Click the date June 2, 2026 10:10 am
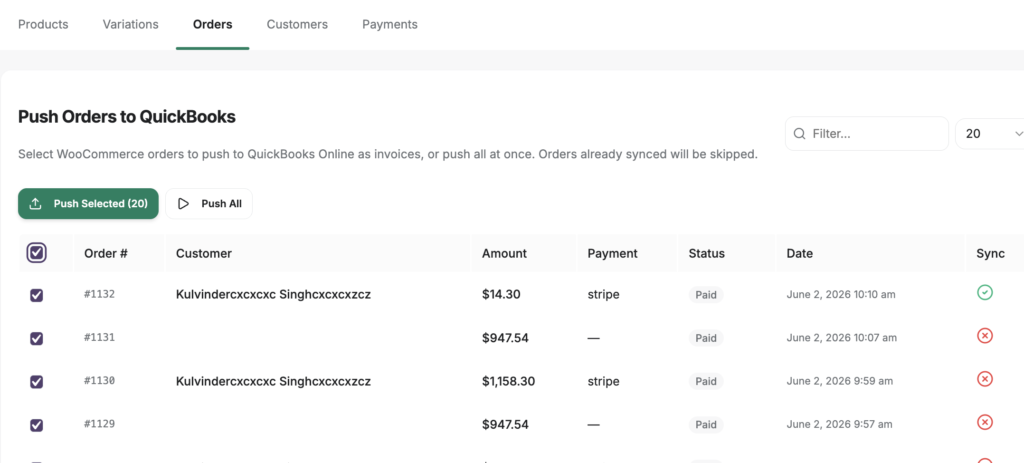This screenshot has height=463, width=1024. pyautogui.click(x=841, y=295)
